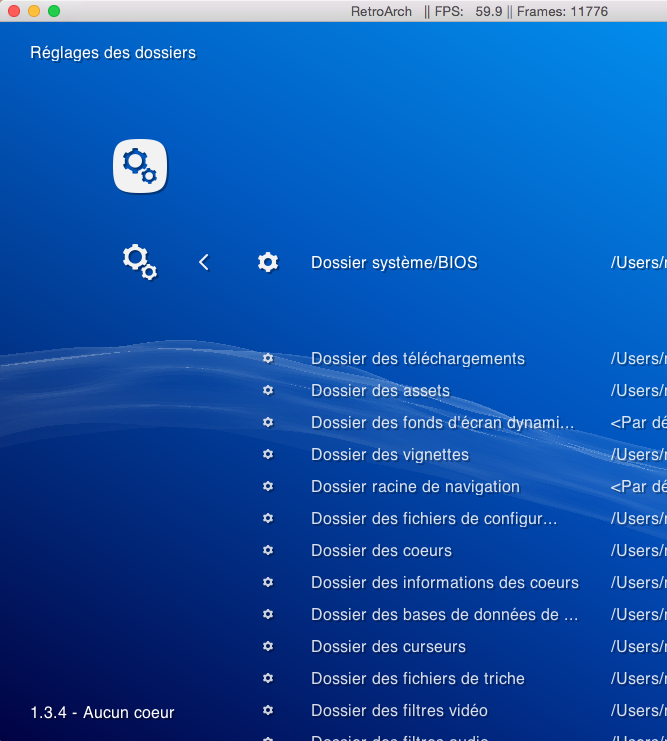Viewport: 667px width, 741px height.
Task: Select Dossier des coeurs entry
Action: coord(381,551)
